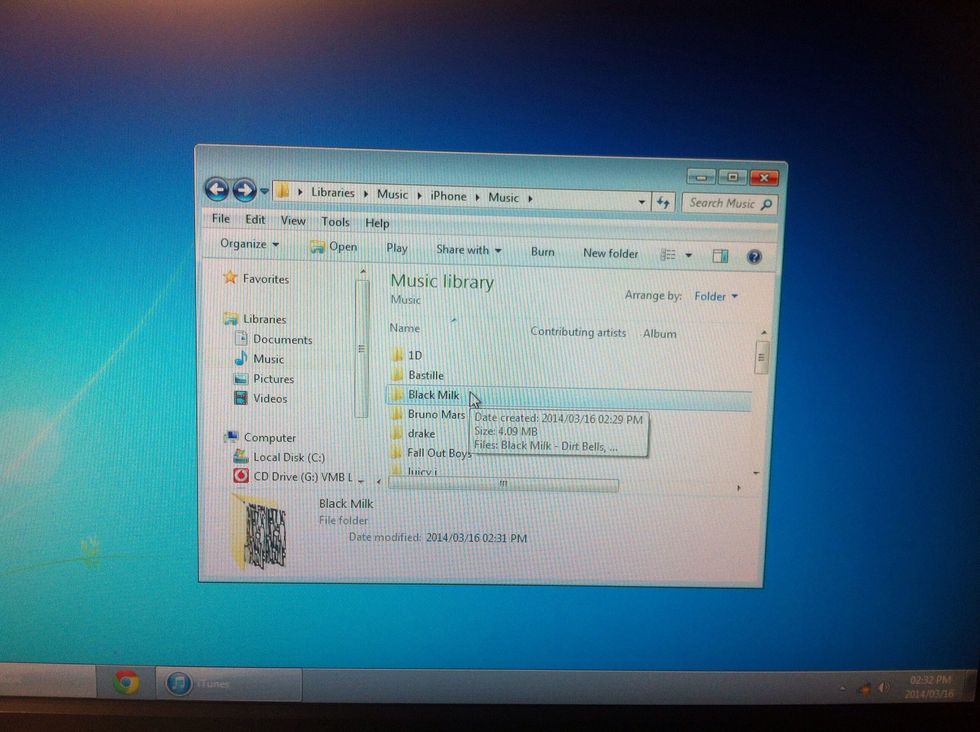Click the file list horizontal scrollbar
Viewport: 980px width, 732px height.
click(x=503, y=484)
